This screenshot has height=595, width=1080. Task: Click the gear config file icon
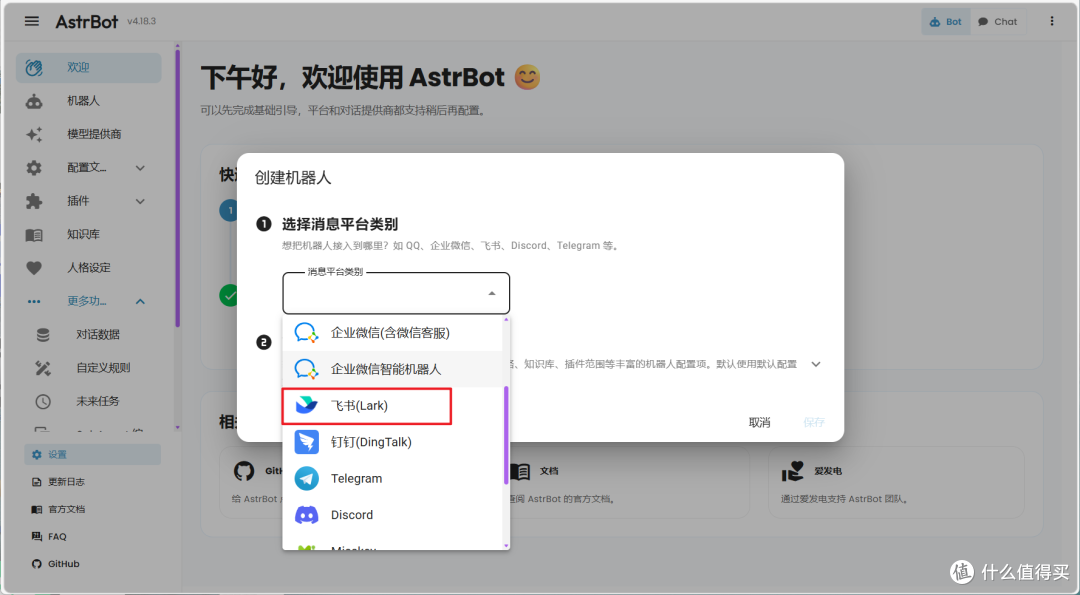[x=34, y=168]
